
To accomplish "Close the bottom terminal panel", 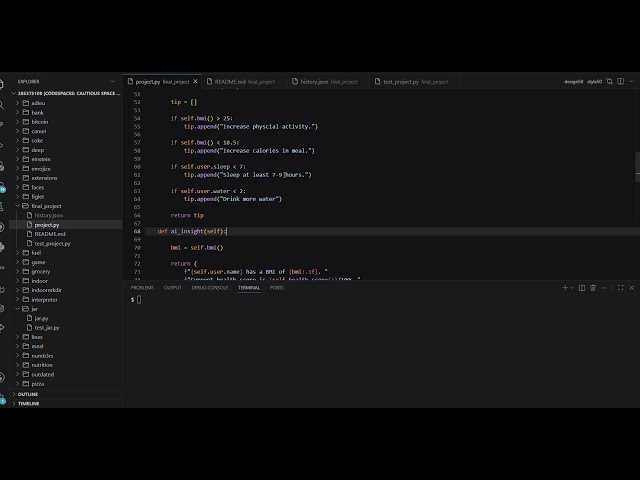I will pos(631,288).
